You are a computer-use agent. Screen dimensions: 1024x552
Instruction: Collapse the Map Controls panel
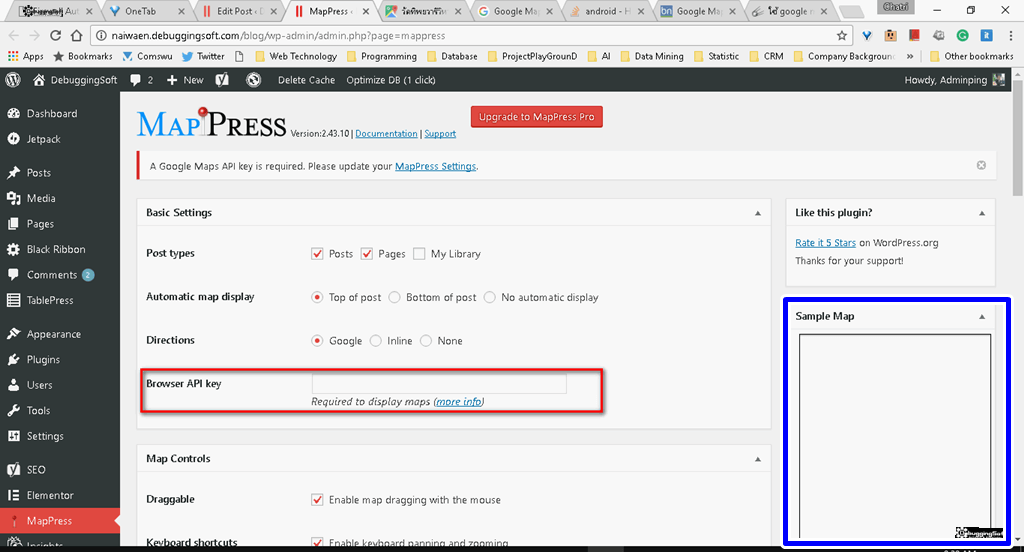pyautogui.click(x=758, y=459)
